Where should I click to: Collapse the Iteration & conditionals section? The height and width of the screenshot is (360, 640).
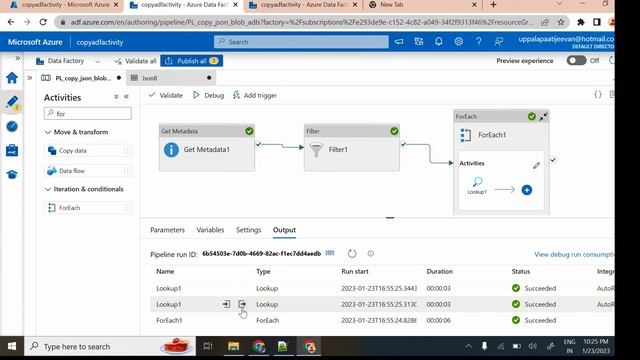coord(48,189)
